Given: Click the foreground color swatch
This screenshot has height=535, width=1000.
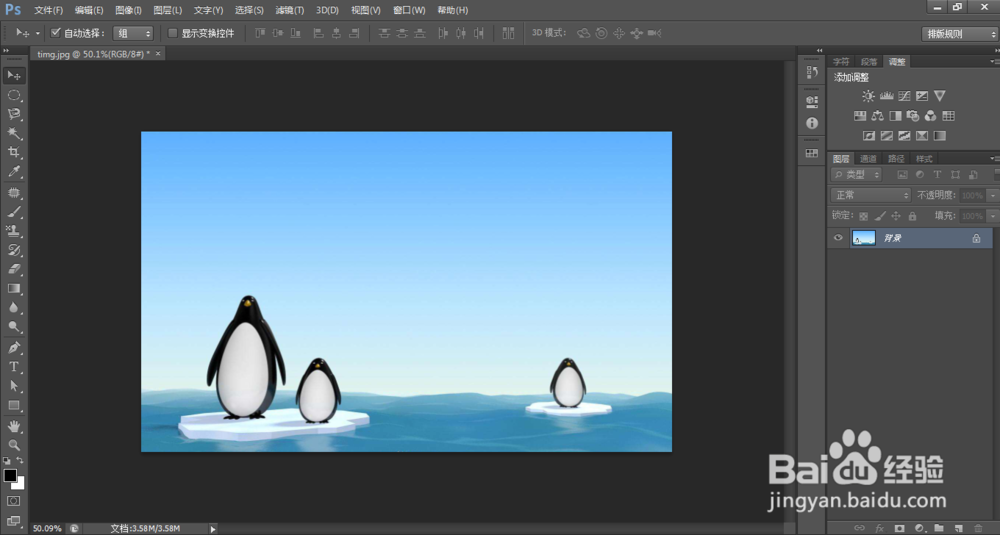Looking at the screenshot, I should click(x=10, y=475).
